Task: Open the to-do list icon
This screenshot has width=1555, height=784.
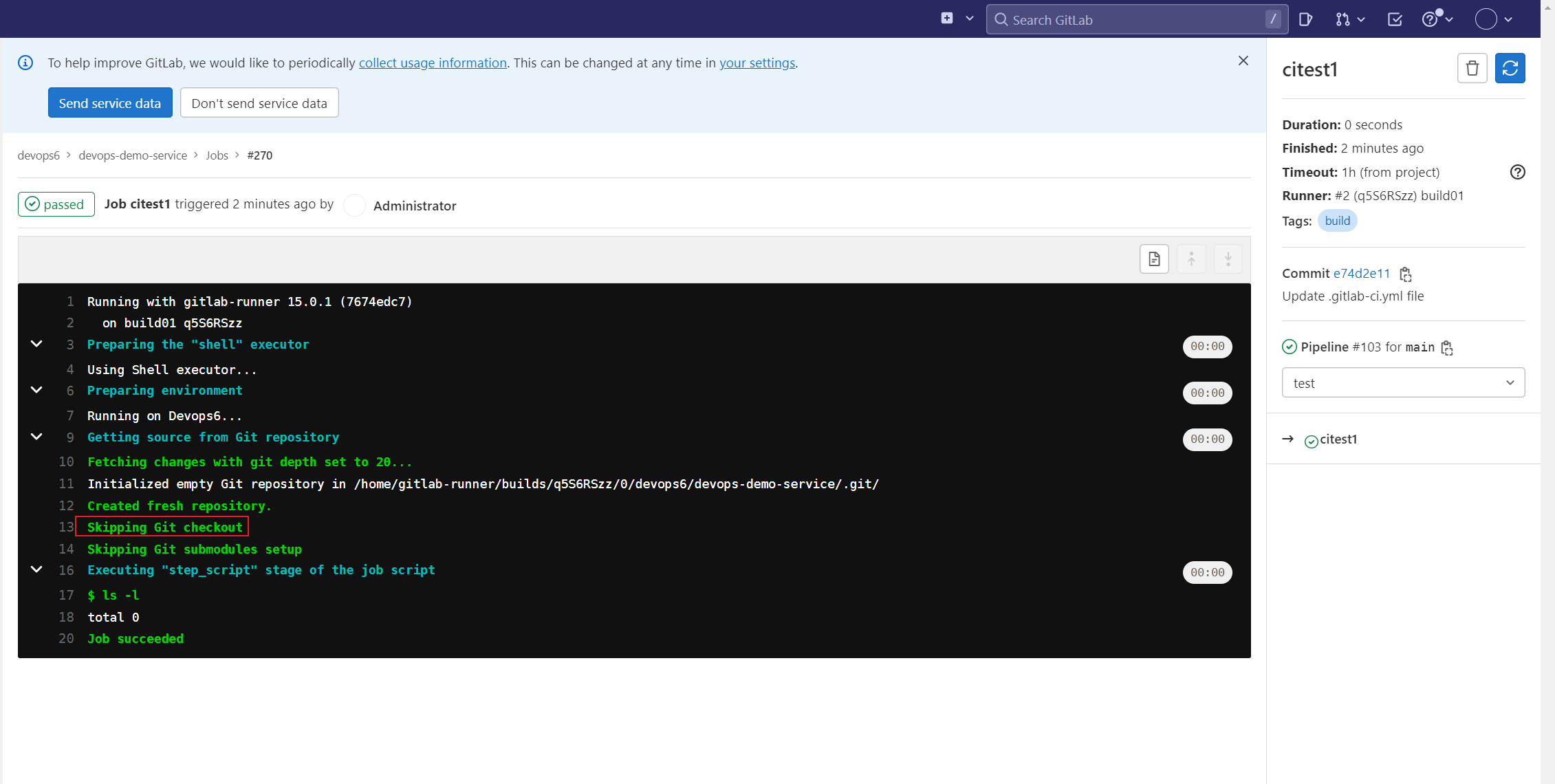Action: [x=1395, y=19]
